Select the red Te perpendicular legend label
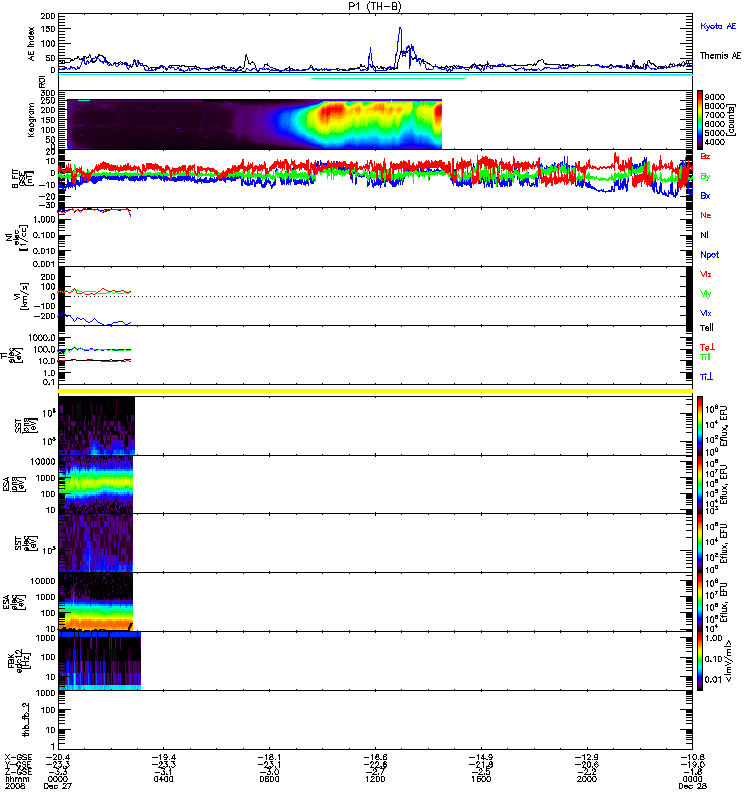The height and width of the screenshot is (800, 750). pos(707,347)
